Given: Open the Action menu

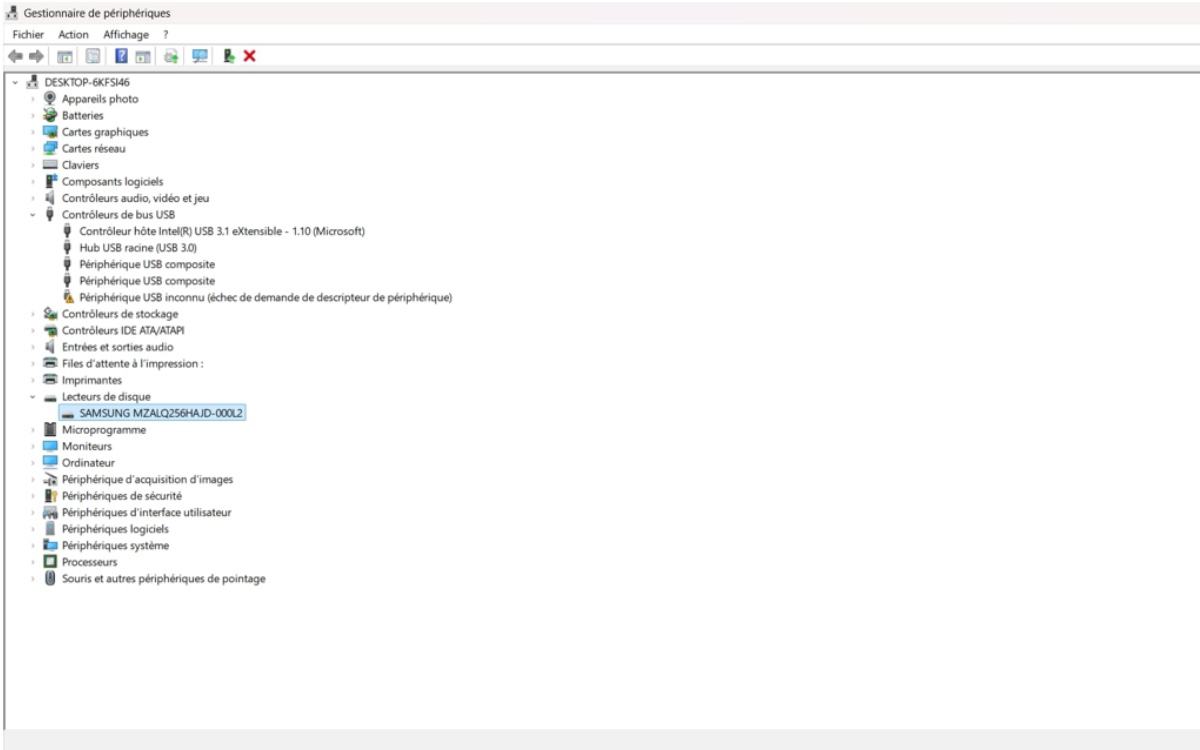Looking at the screenshot, I should click(73, 34).
